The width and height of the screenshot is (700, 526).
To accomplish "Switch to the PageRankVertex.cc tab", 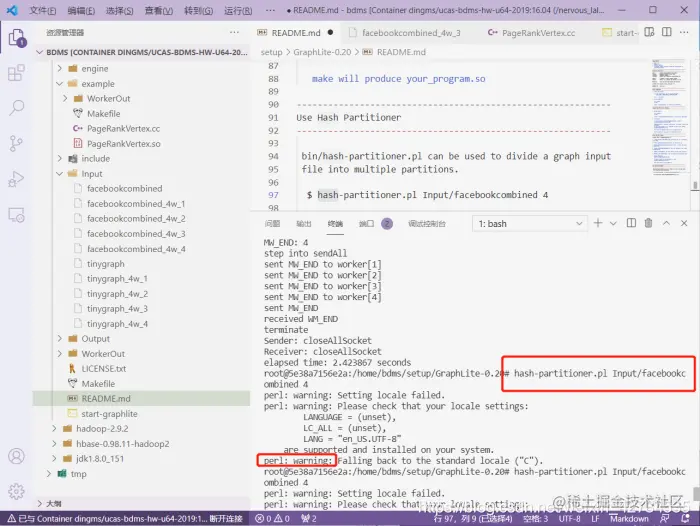I will 538,33.
